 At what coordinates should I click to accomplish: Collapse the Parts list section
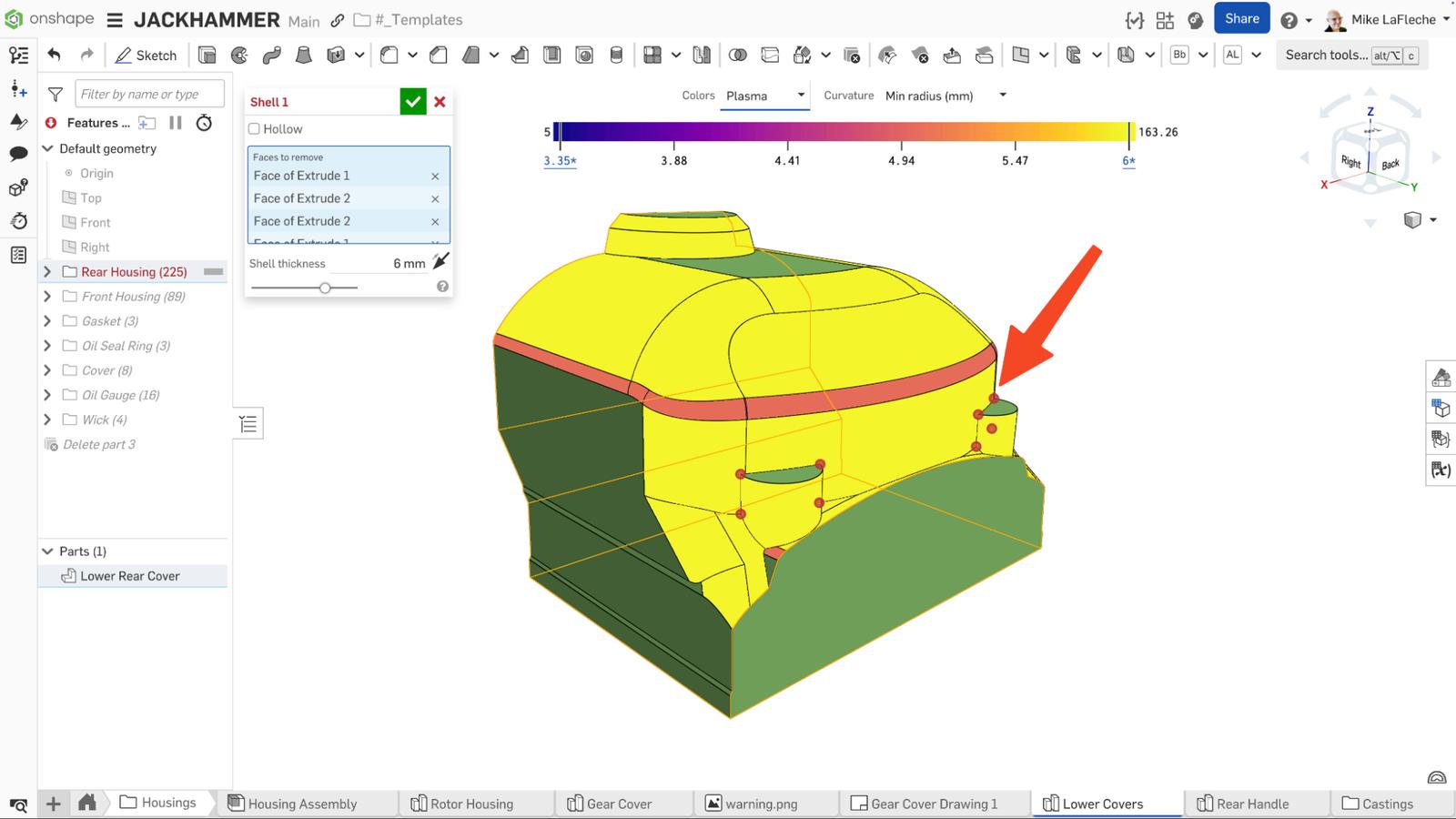47,551
